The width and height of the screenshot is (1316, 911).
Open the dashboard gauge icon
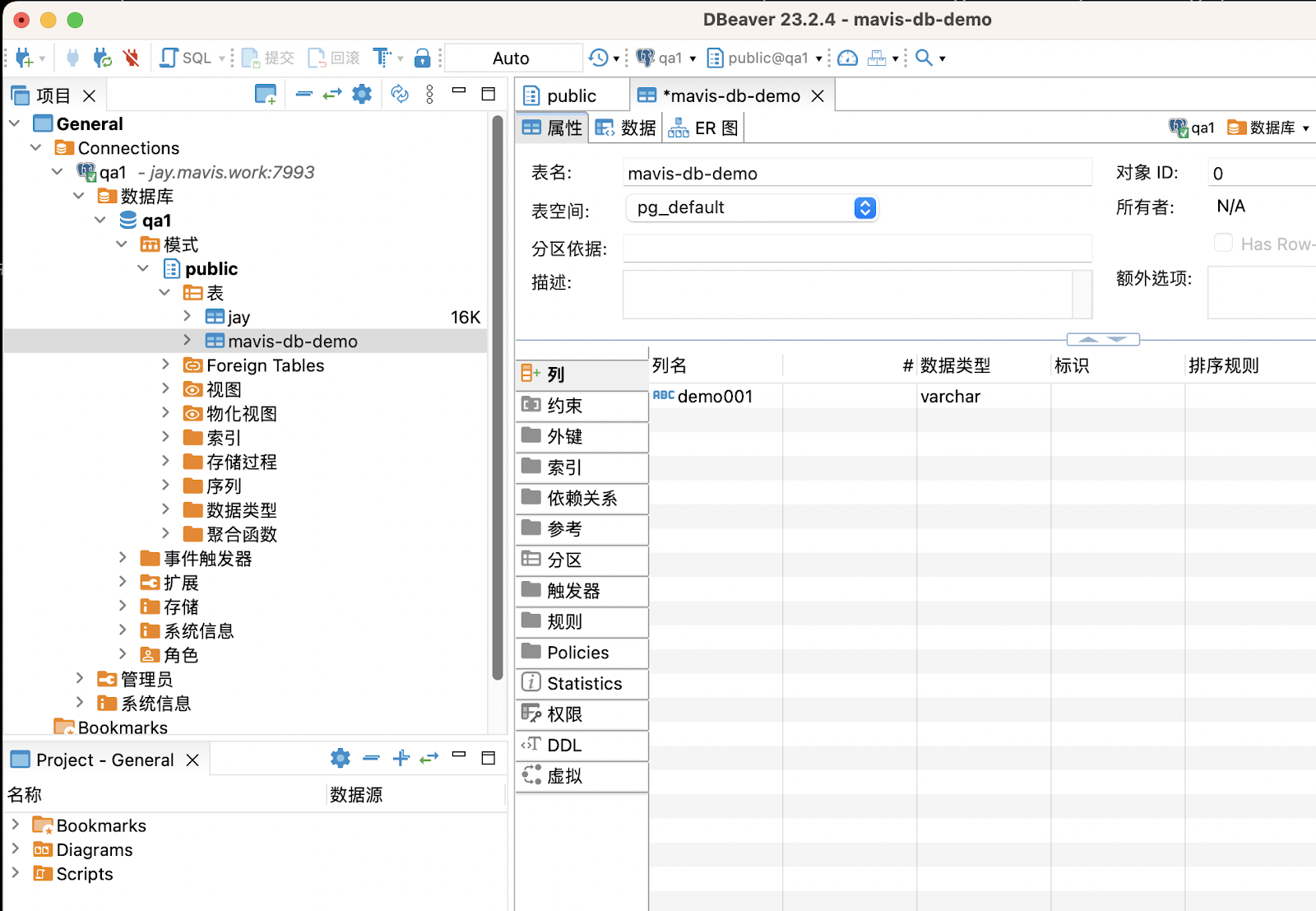(x=847, y=58)
